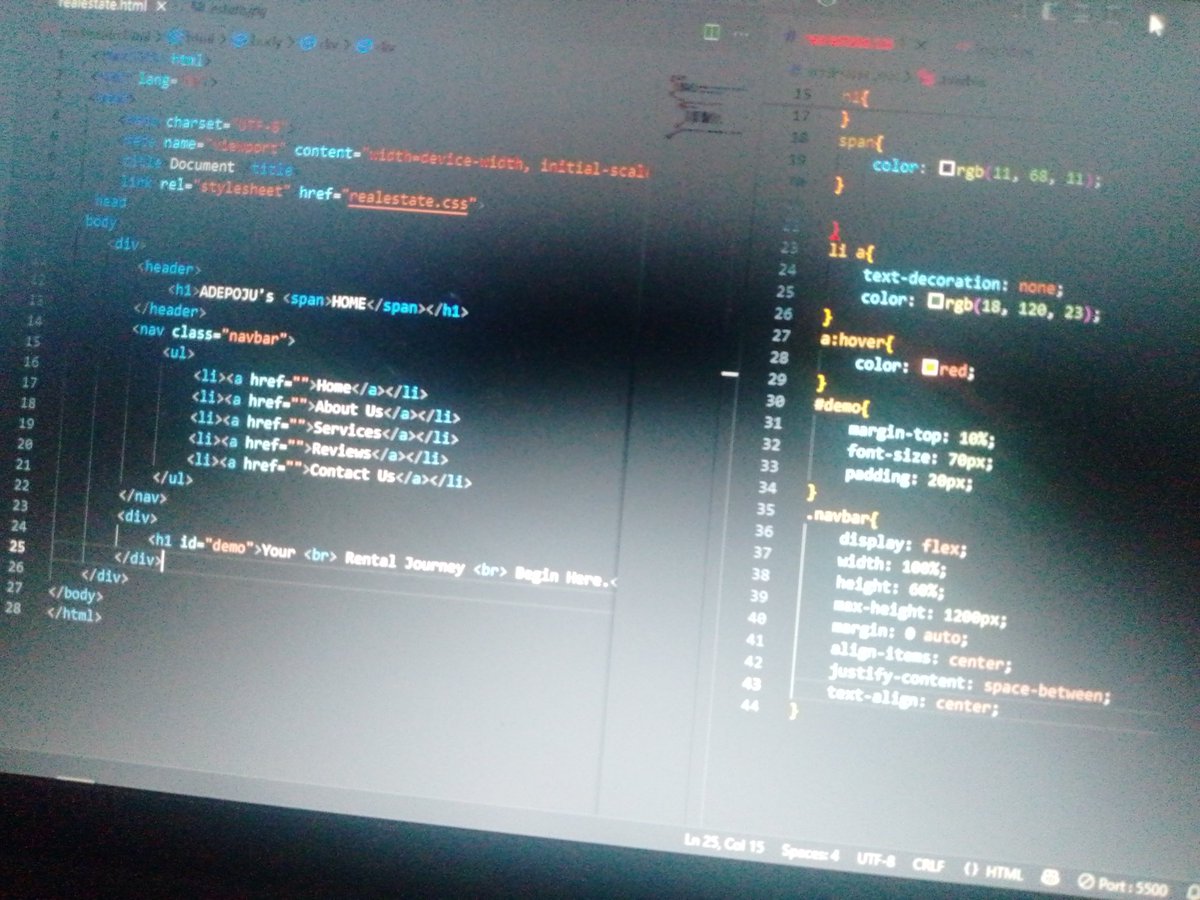1200x900 pixels.
Task: Change indentation via Spaces: 4
Action: click(810, 854)
